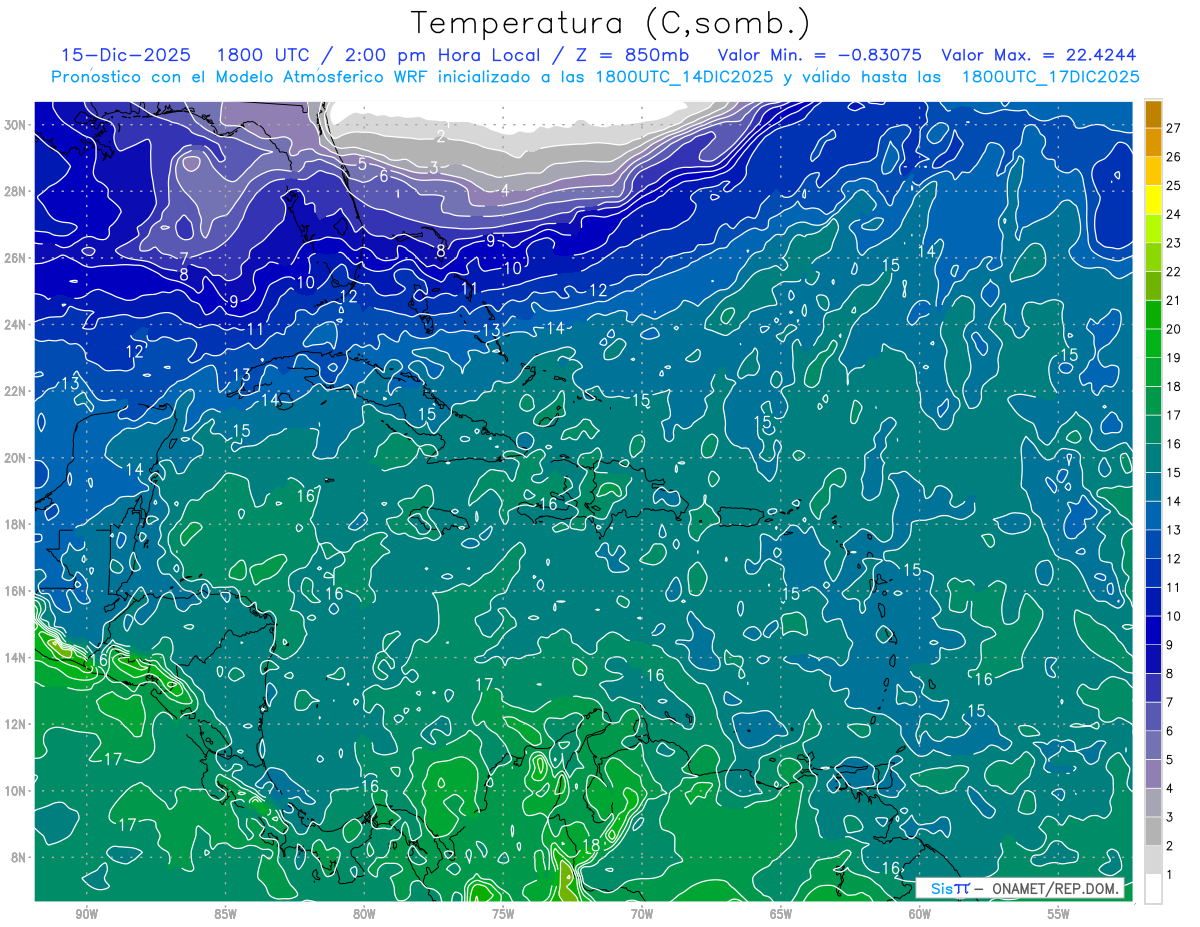Click the color scale swatch between 19 and 20
Screen dimensions: 1200x927
[1153, 343]
